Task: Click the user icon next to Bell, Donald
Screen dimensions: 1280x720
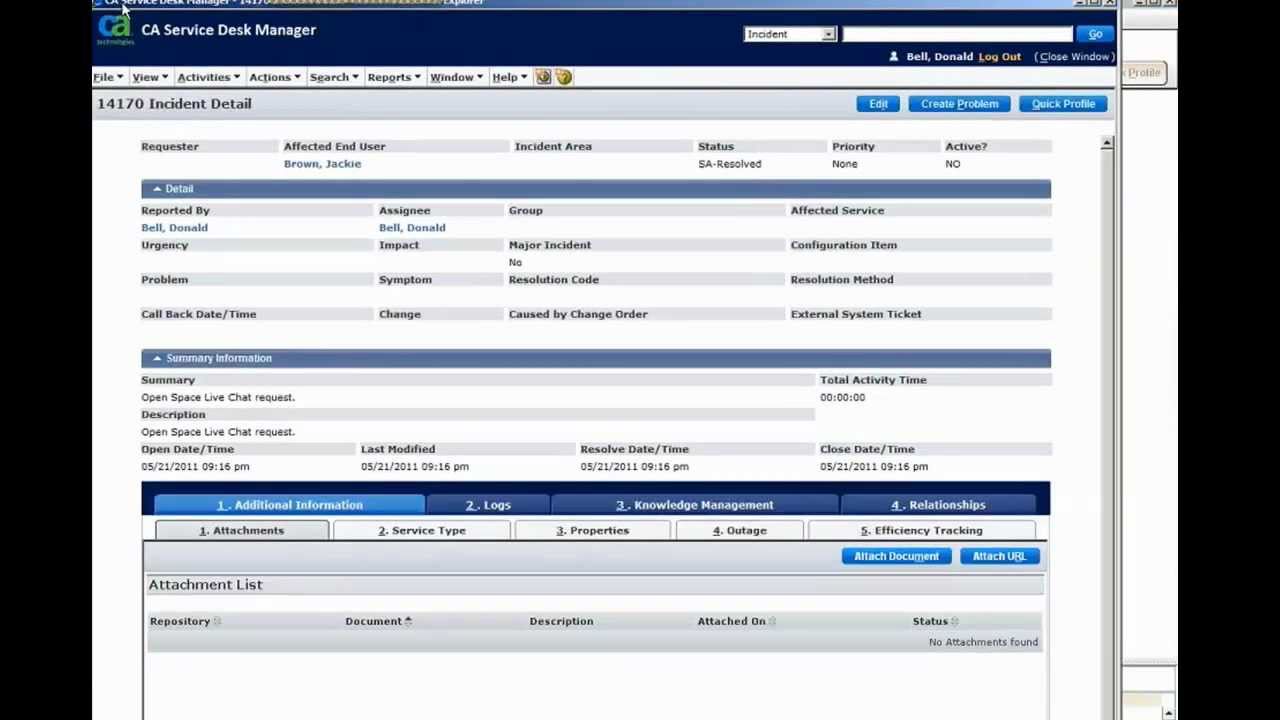Action: coord(893,56)
